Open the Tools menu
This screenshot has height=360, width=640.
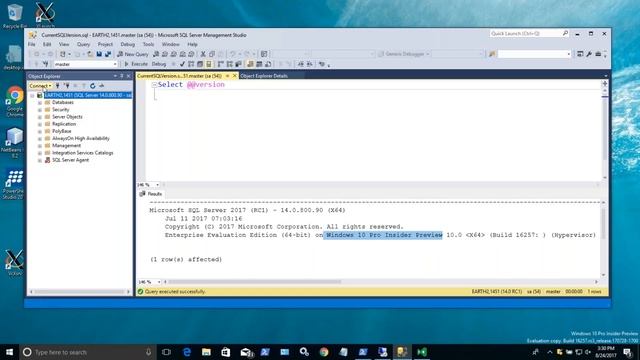[x=148, y=44]
